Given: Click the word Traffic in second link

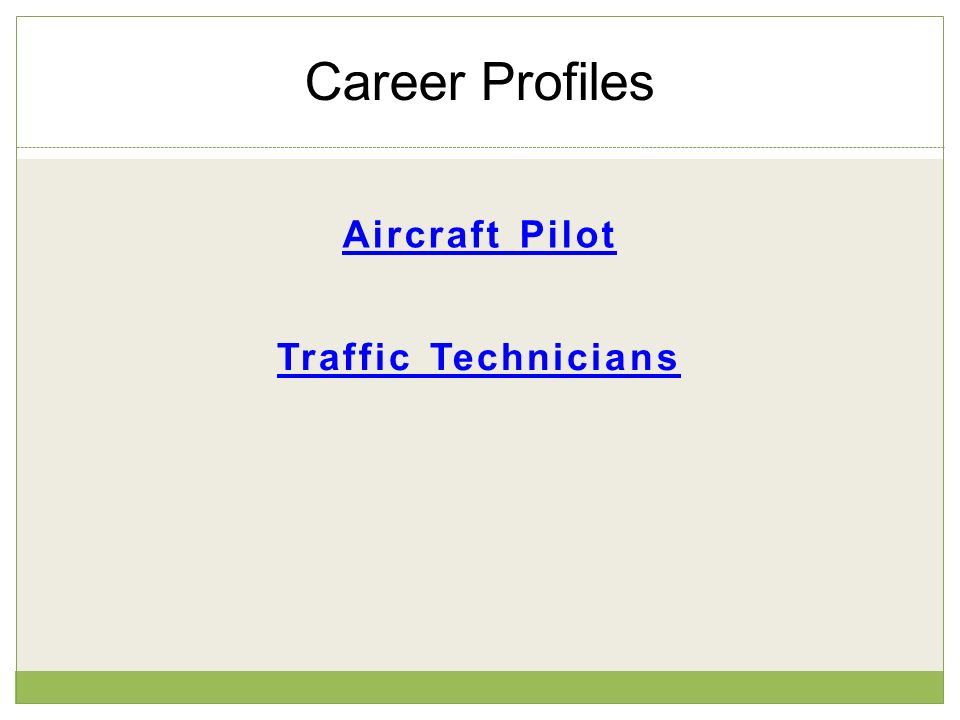Looking at the screenshot, I should (343, 358).
